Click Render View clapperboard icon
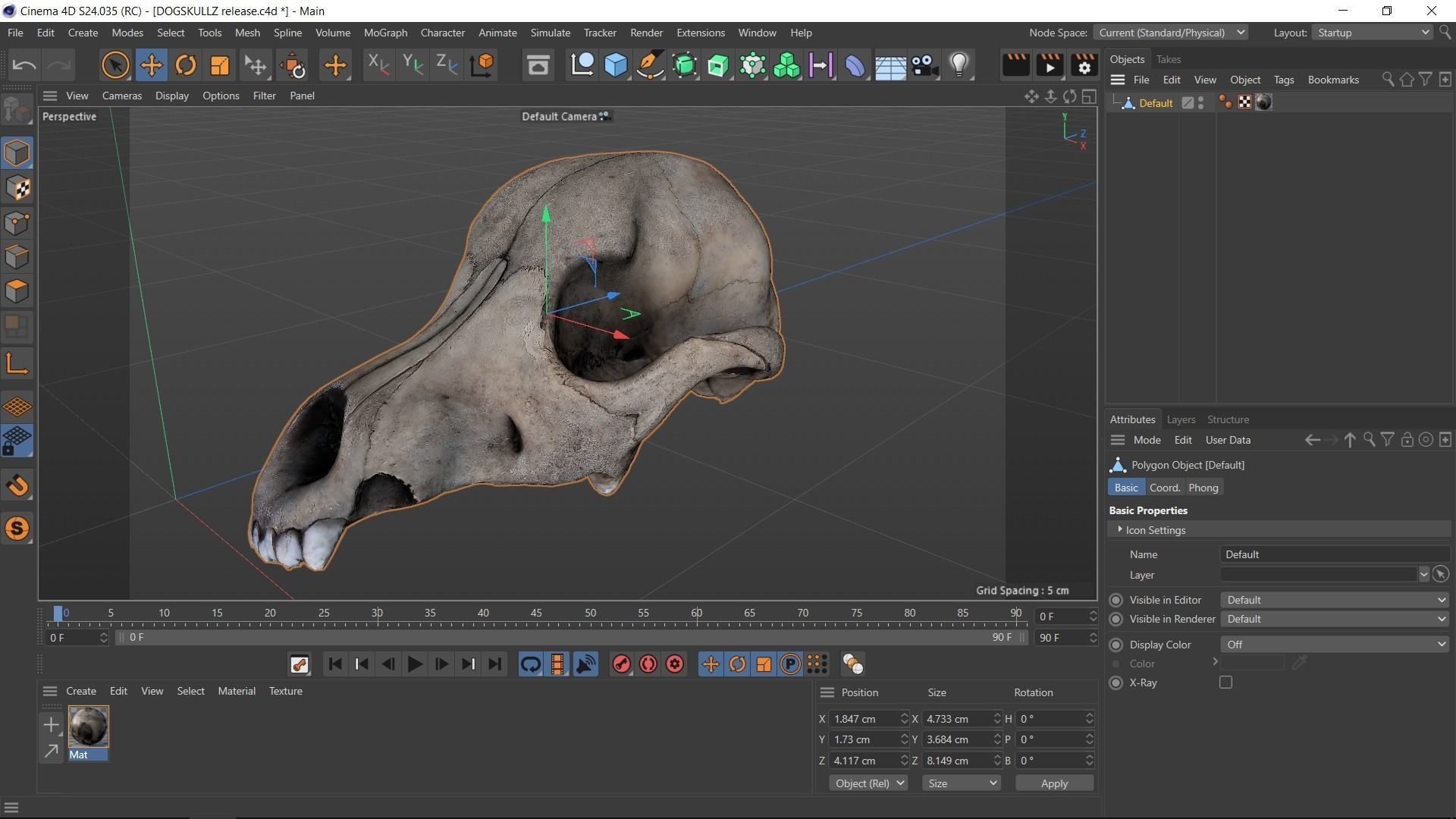The height and width of the screenshot is (819, 1456). pyautogui.click(x=1015, y=65)
